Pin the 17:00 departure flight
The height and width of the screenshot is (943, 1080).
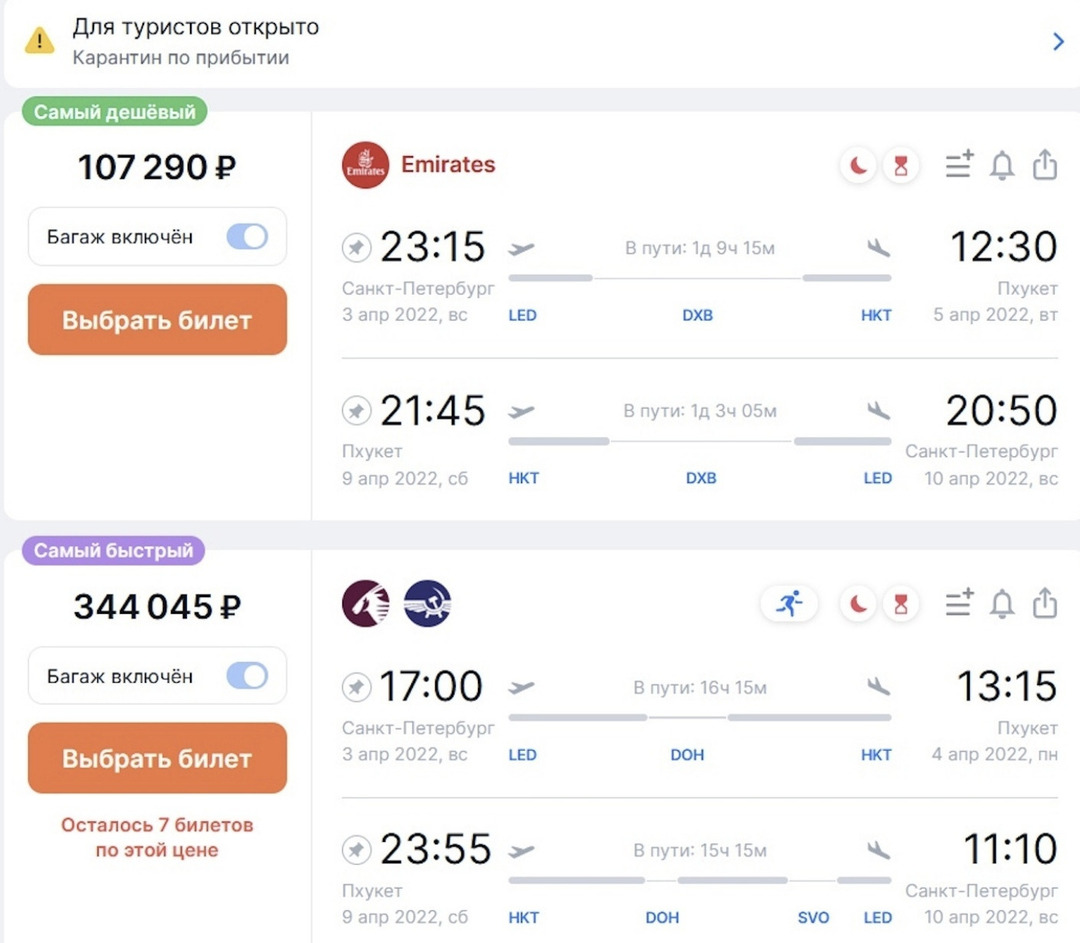355,687
